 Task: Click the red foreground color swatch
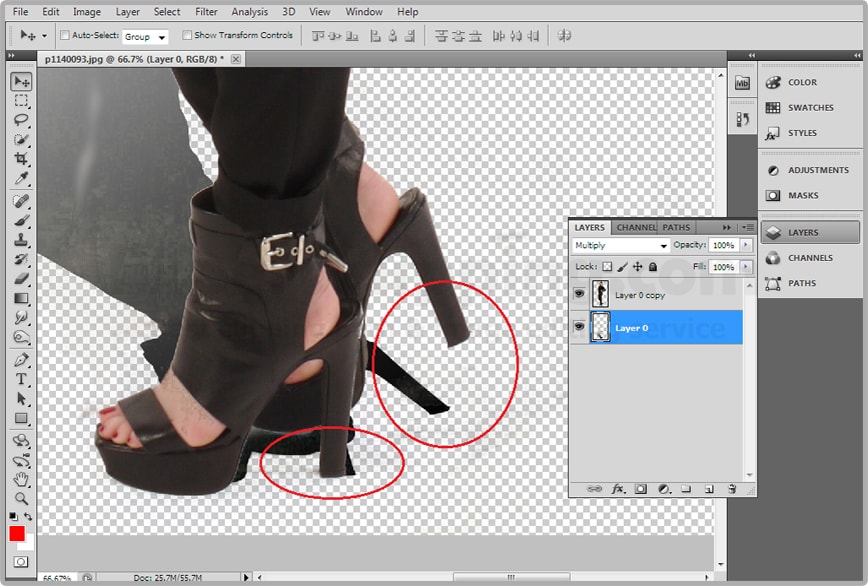[17, 533]
